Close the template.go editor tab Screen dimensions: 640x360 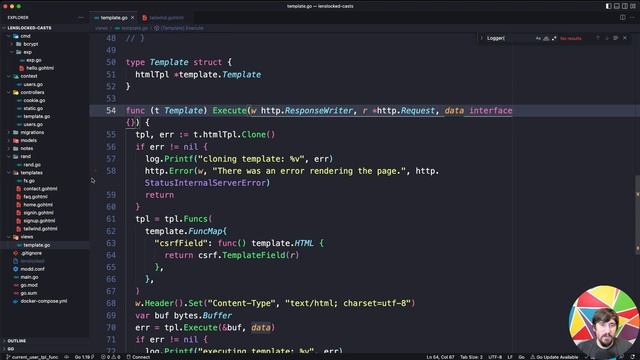(x=132, y=18)
